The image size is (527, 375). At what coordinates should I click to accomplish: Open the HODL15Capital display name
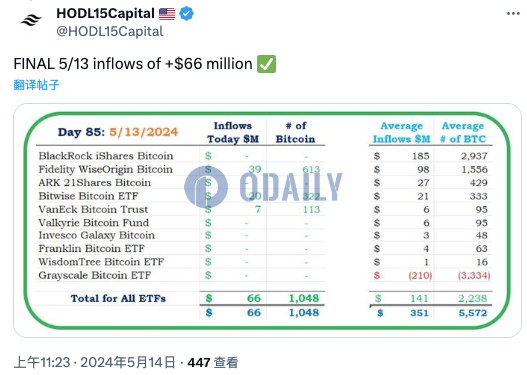[x=105, y=14]
